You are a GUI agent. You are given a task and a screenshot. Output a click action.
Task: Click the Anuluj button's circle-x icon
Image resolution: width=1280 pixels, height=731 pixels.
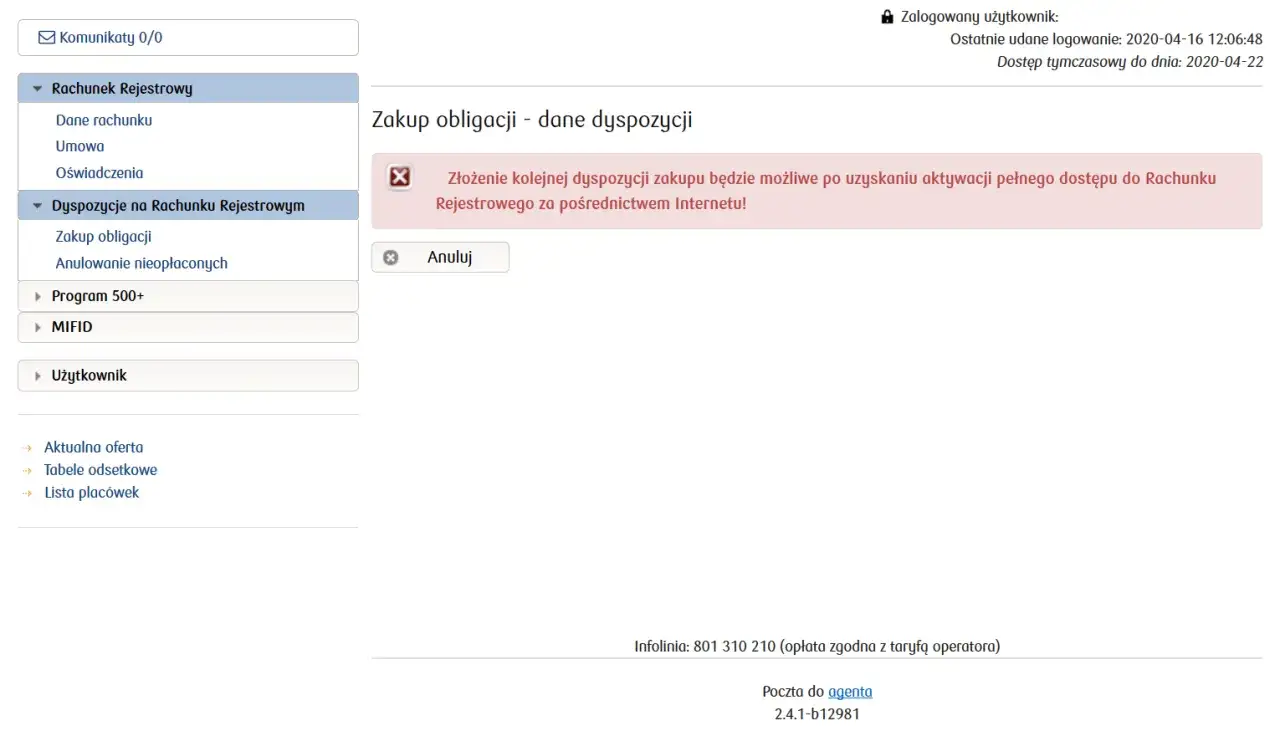(391, 257)
